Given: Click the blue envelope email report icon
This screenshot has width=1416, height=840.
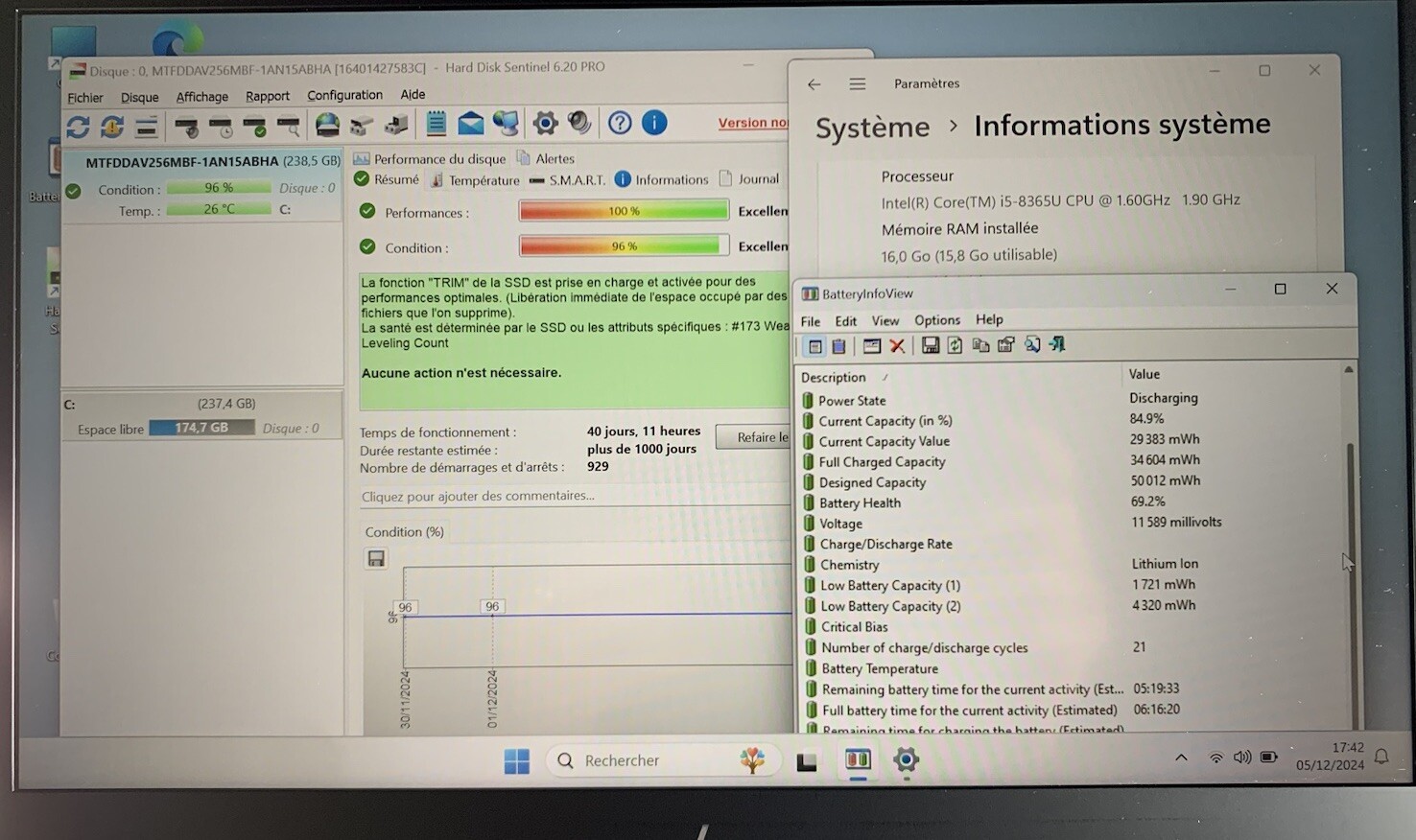Looking at the screenshot, I should pyautogui.click(x=470, y=123).
